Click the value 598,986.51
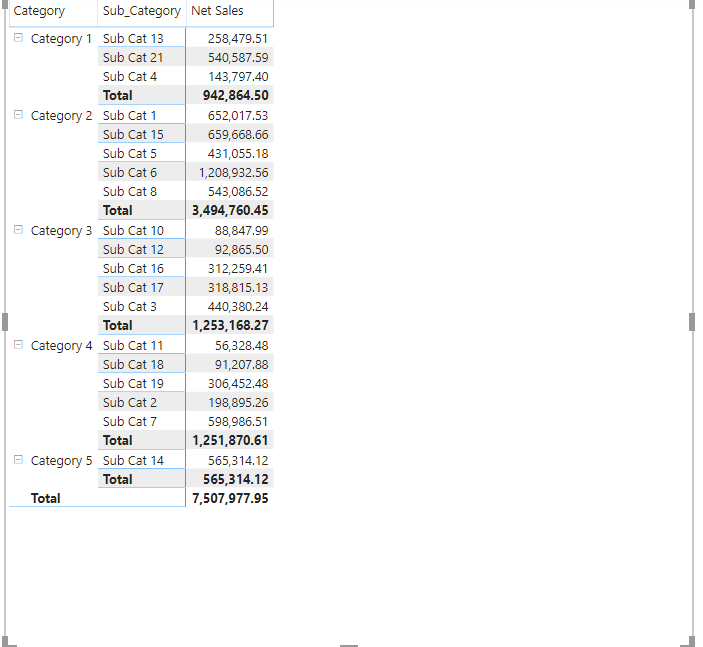Viewport: 703px width, 647px height. click(x=238, y=422)
